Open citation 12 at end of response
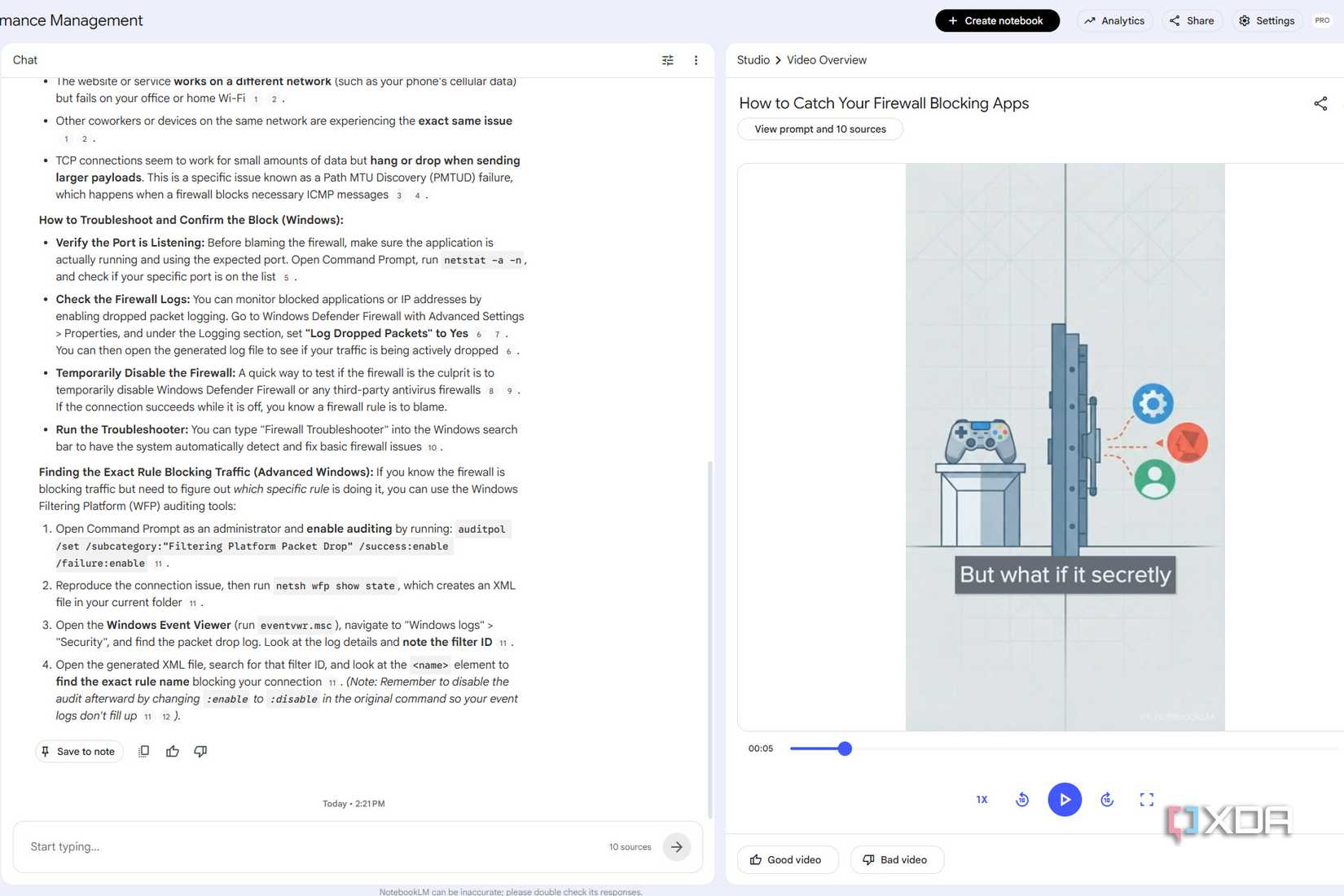This screenshot has height=896, width=1344. [x=165, y=717]
